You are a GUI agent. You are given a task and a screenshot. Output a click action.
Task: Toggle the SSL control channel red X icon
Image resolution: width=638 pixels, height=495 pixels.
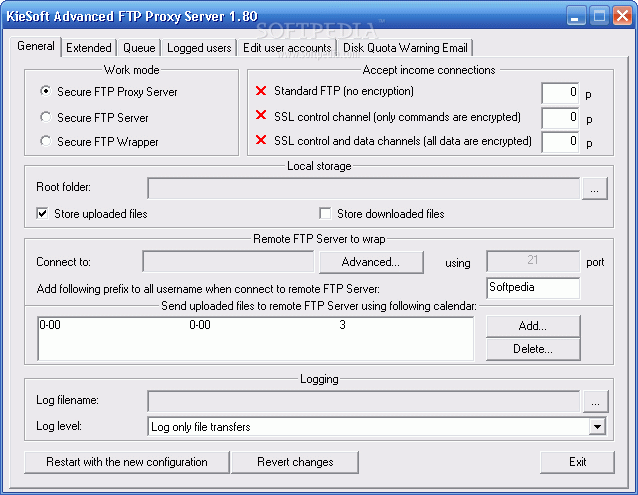click(x=261, y=116)
